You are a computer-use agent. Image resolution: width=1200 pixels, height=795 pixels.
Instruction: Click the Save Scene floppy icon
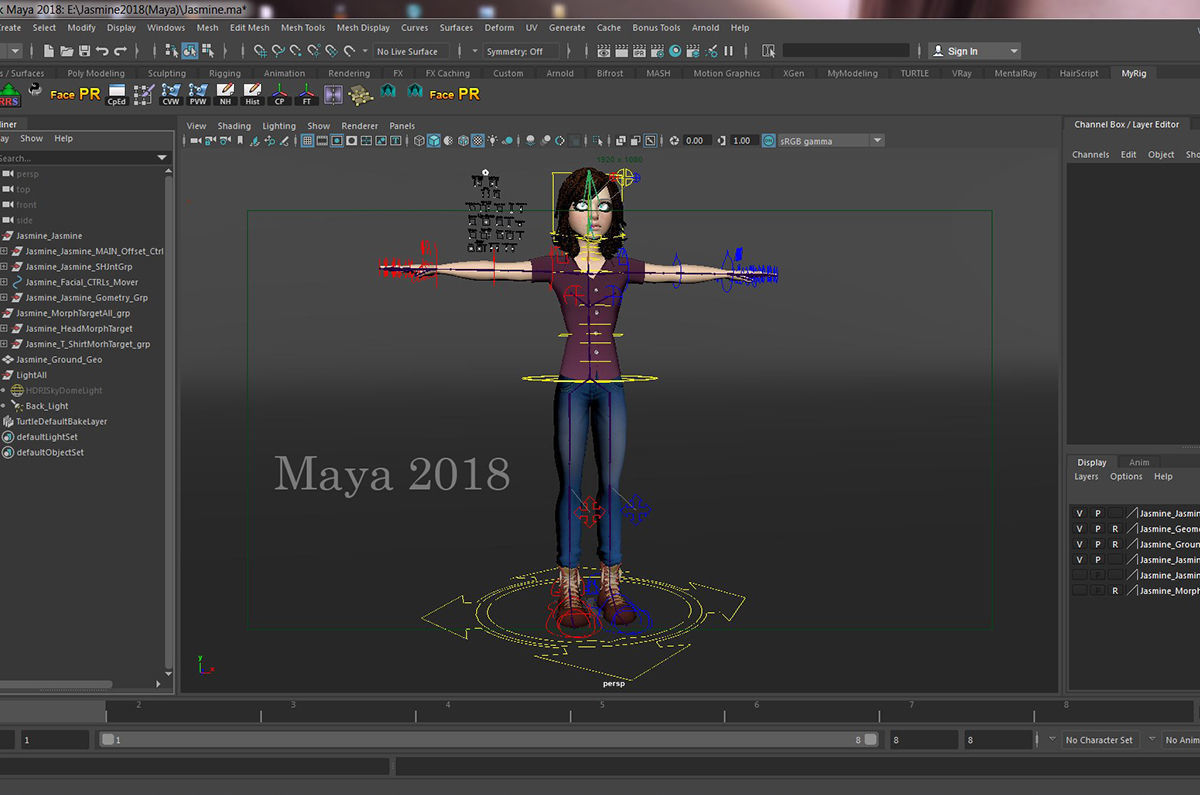[x=85, y=51]
